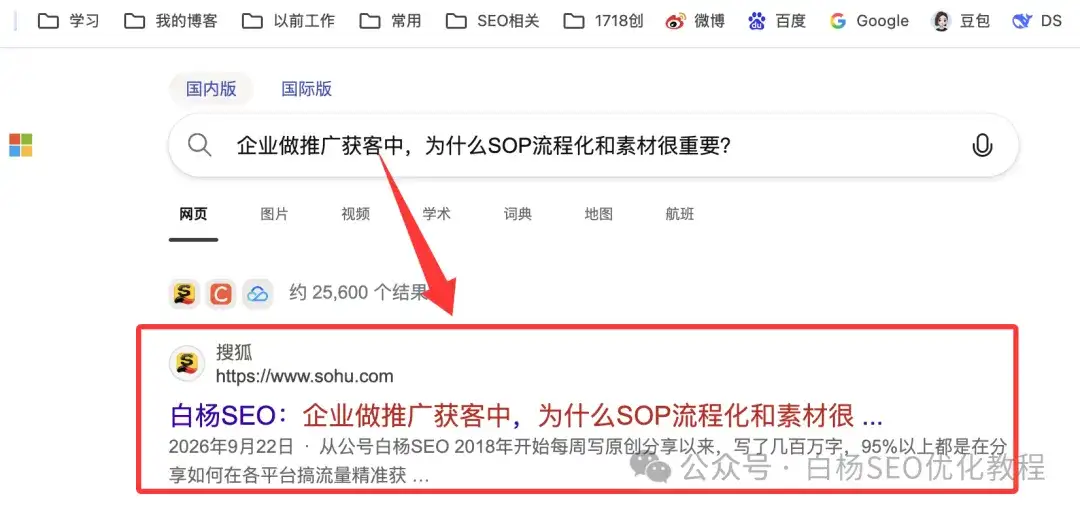Expand the SEO相关 bookmark folder

[x=492, y=21]
